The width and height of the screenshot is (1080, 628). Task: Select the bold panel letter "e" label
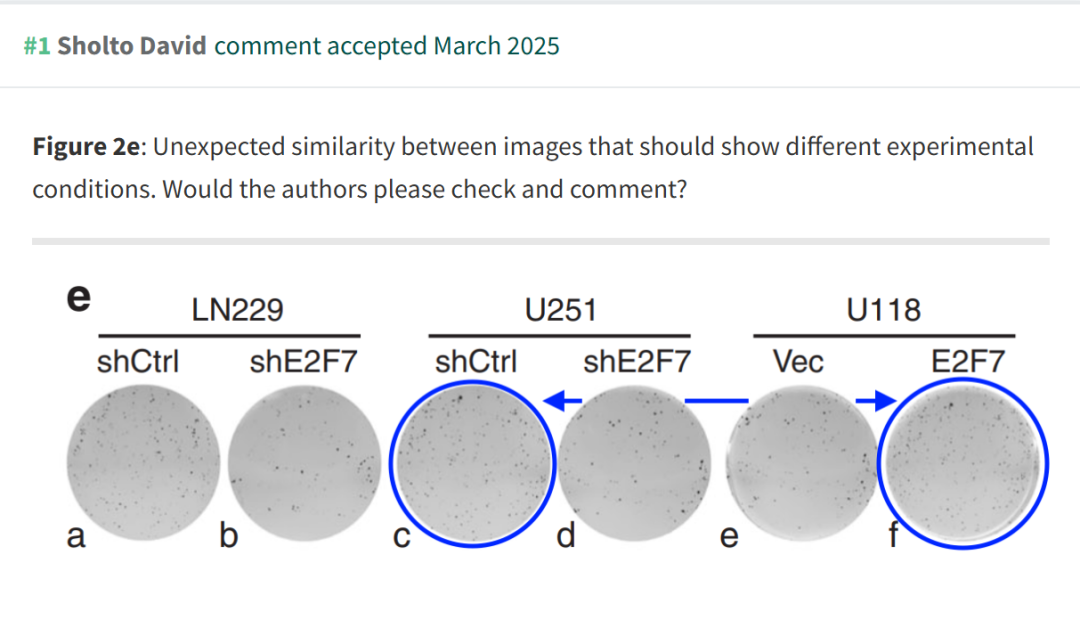[79, 298]
